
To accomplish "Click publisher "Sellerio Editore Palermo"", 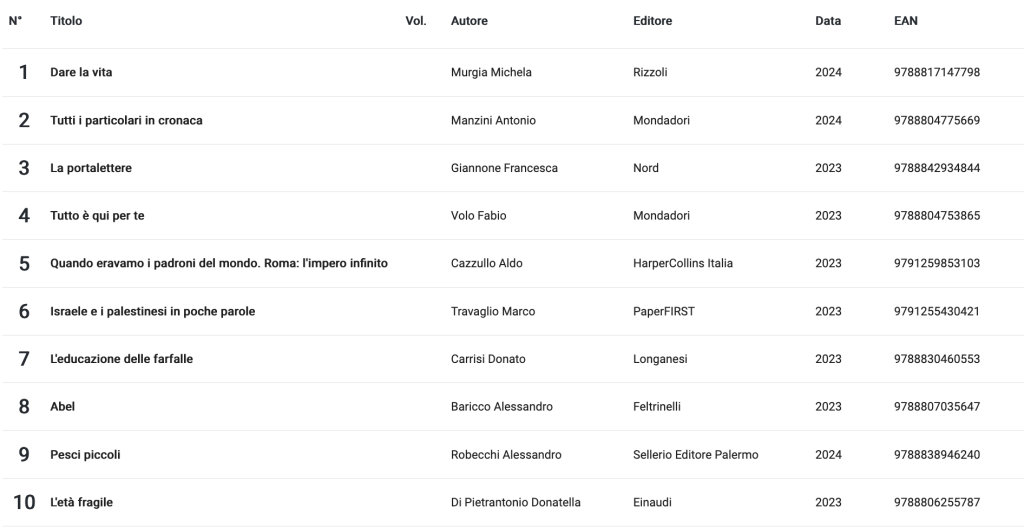I will coord(695,455).
